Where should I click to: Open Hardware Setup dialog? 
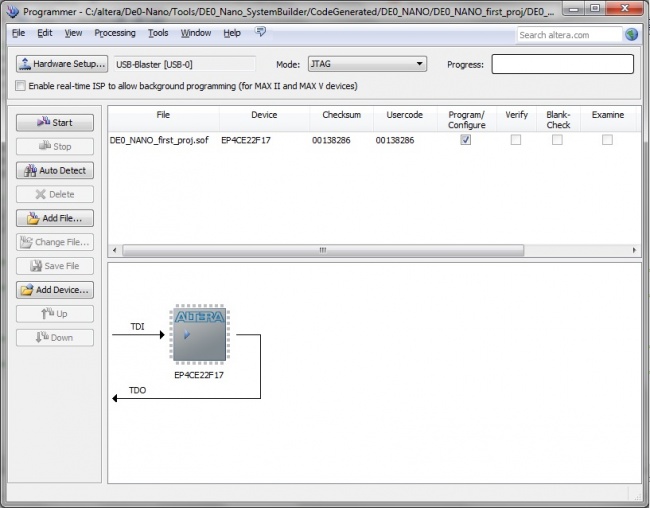pos(62,64)
